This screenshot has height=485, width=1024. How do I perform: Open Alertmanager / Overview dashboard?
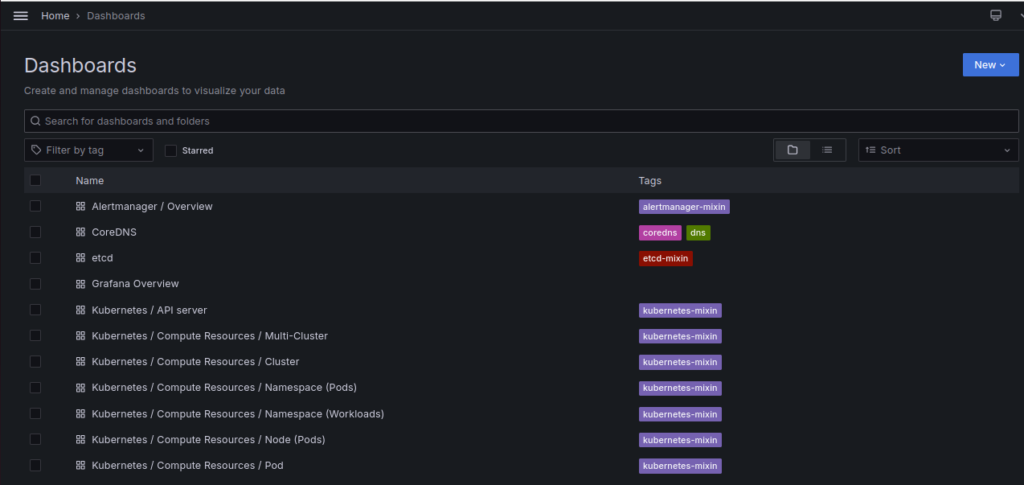pos(152,206)
